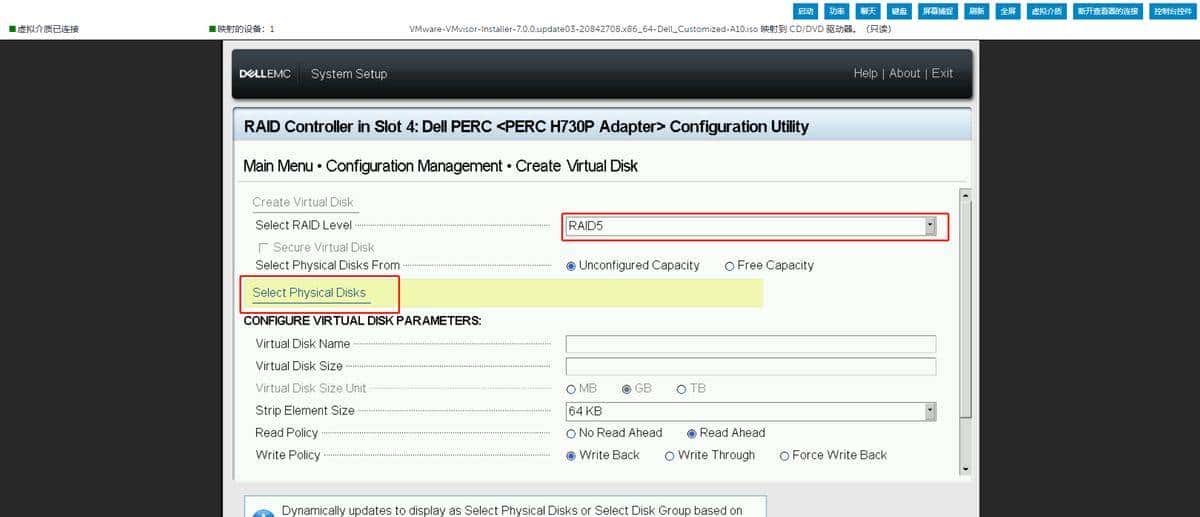Click the 断开查看器的连接 disconnect viewer button
The width and height of the screenshot is (1200, 517).
[x=1108, y=11]
